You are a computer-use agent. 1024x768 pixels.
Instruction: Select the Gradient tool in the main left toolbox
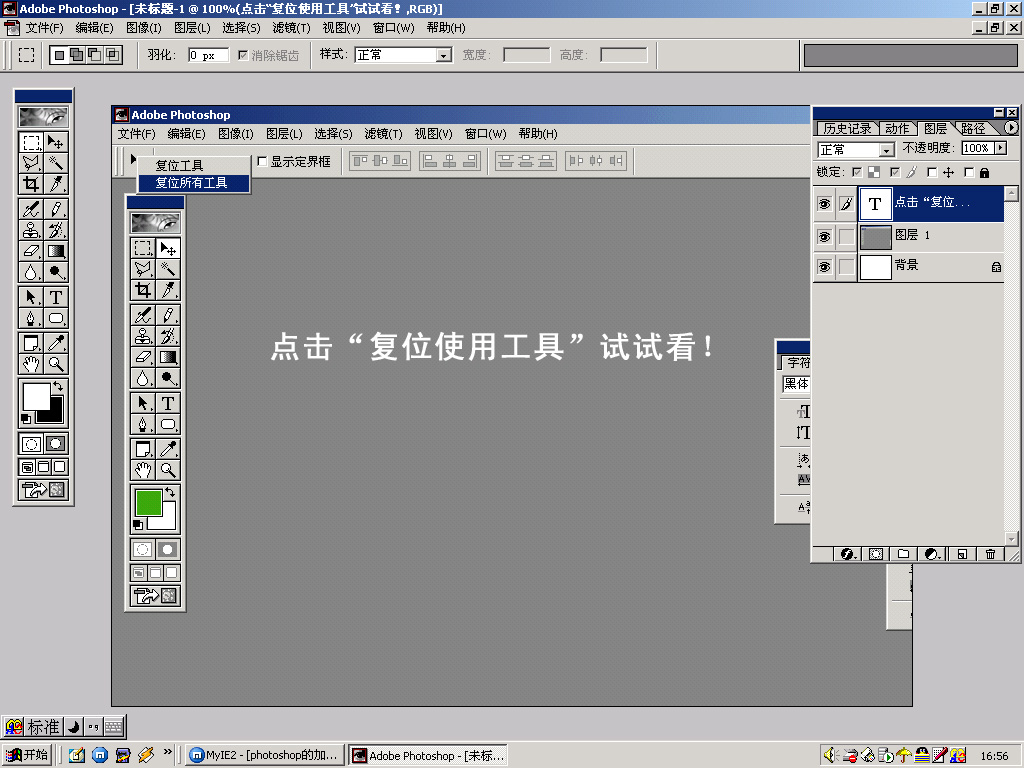pyautogui.click(x=56, y=251)
